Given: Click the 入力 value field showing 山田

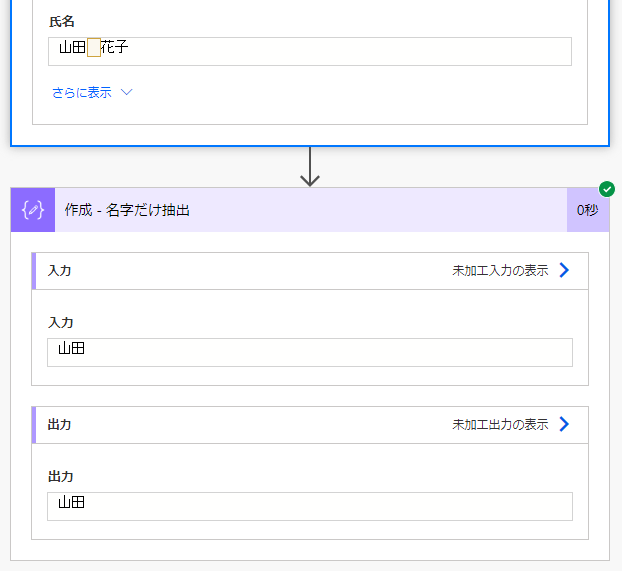Looking at the screenshot, I should (x=310, y=352).
